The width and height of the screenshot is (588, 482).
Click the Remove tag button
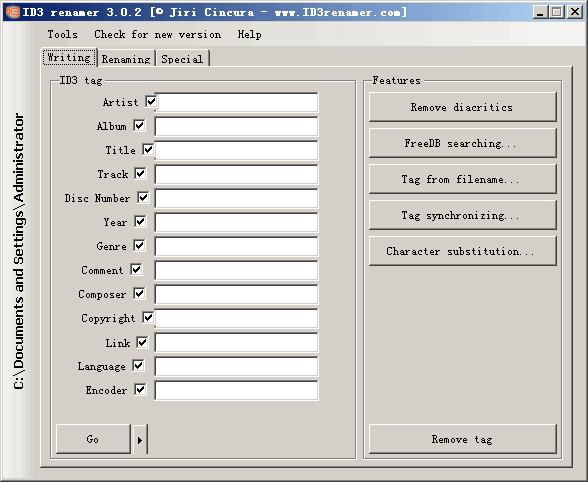pos(462,439)
